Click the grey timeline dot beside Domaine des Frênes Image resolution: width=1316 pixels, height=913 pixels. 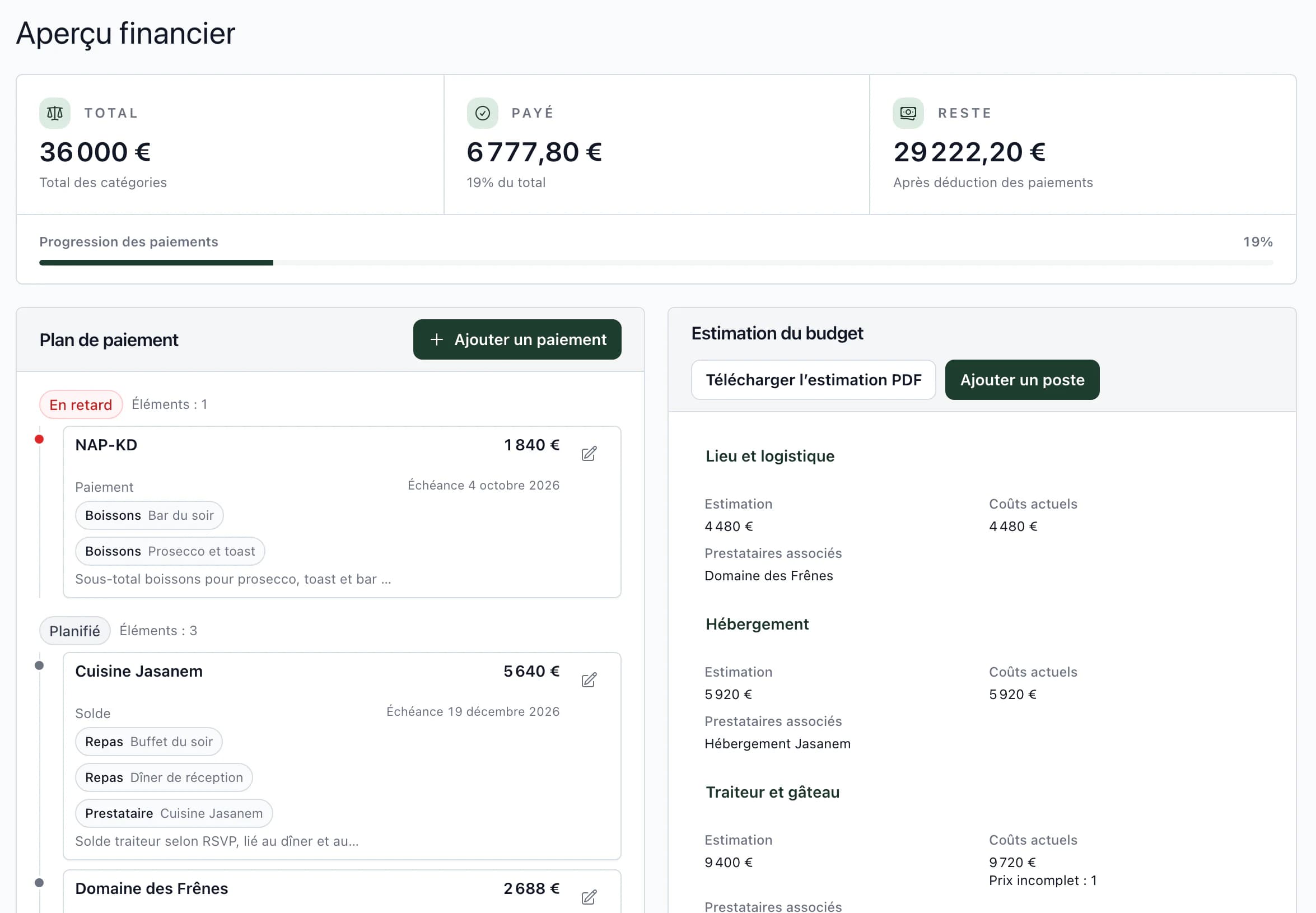(39, 883)
